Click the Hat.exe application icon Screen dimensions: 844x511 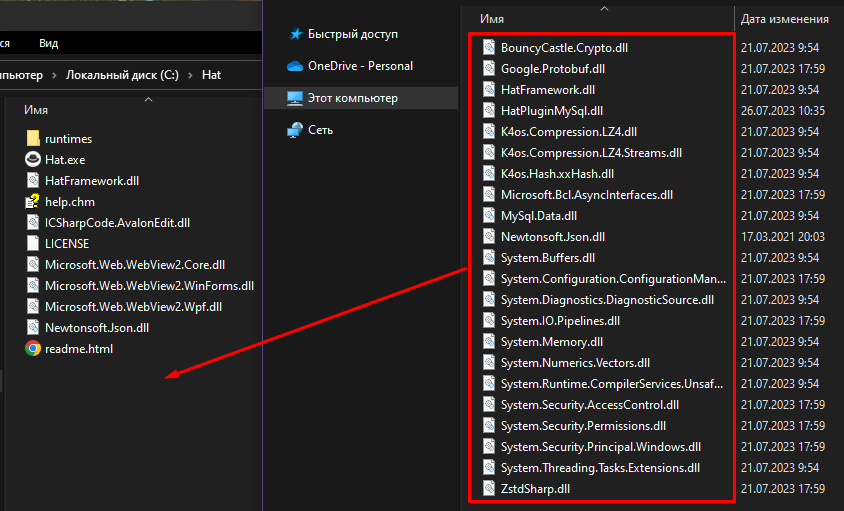(33, 160)
